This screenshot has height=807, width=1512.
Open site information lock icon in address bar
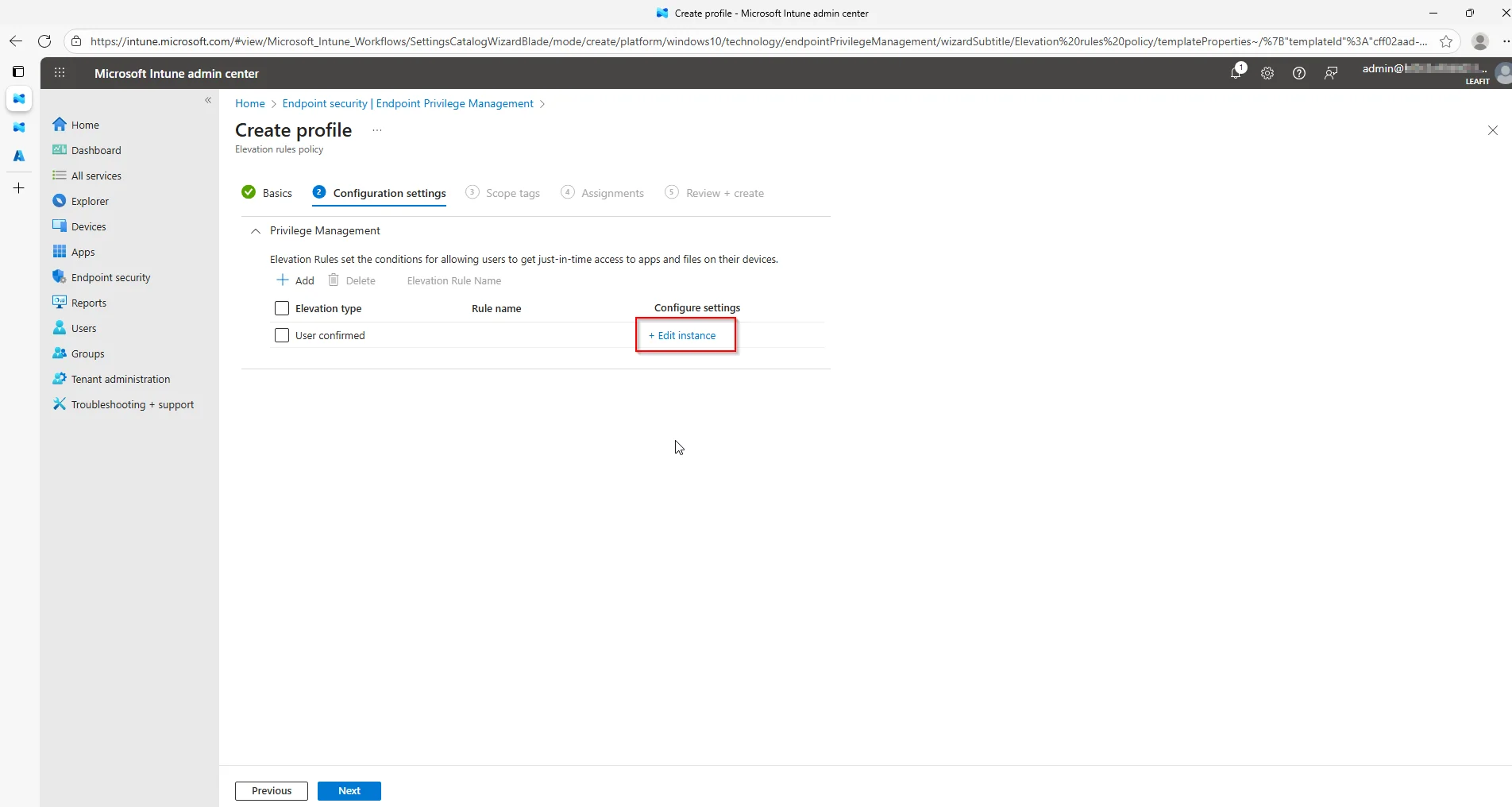tap(76, 41)
